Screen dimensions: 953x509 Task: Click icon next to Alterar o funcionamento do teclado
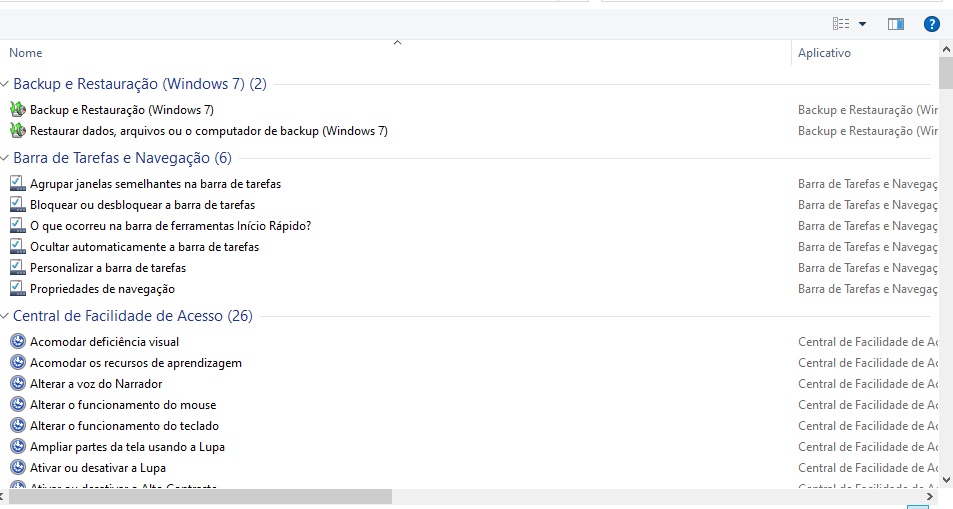[x=18, y=426]
